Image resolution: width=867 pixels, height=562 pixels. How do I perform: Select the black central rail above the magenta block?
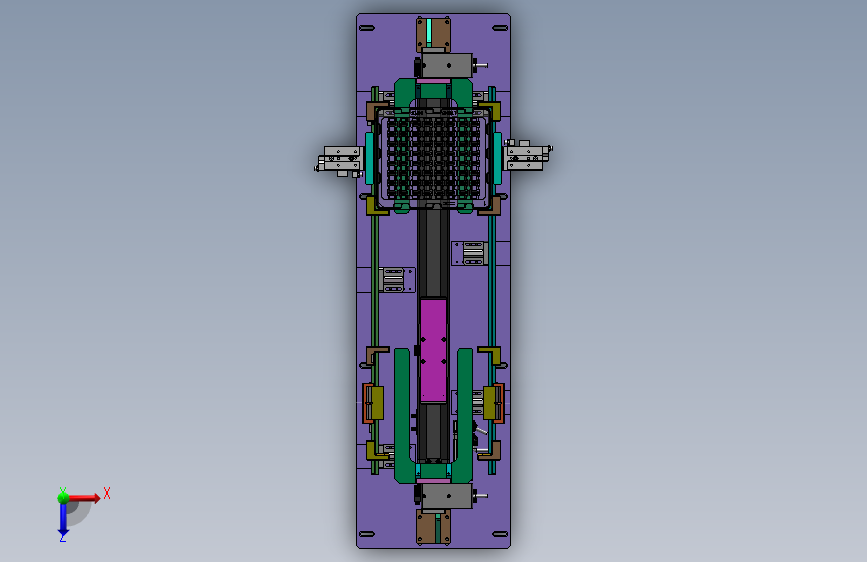[x=434, y=253]
